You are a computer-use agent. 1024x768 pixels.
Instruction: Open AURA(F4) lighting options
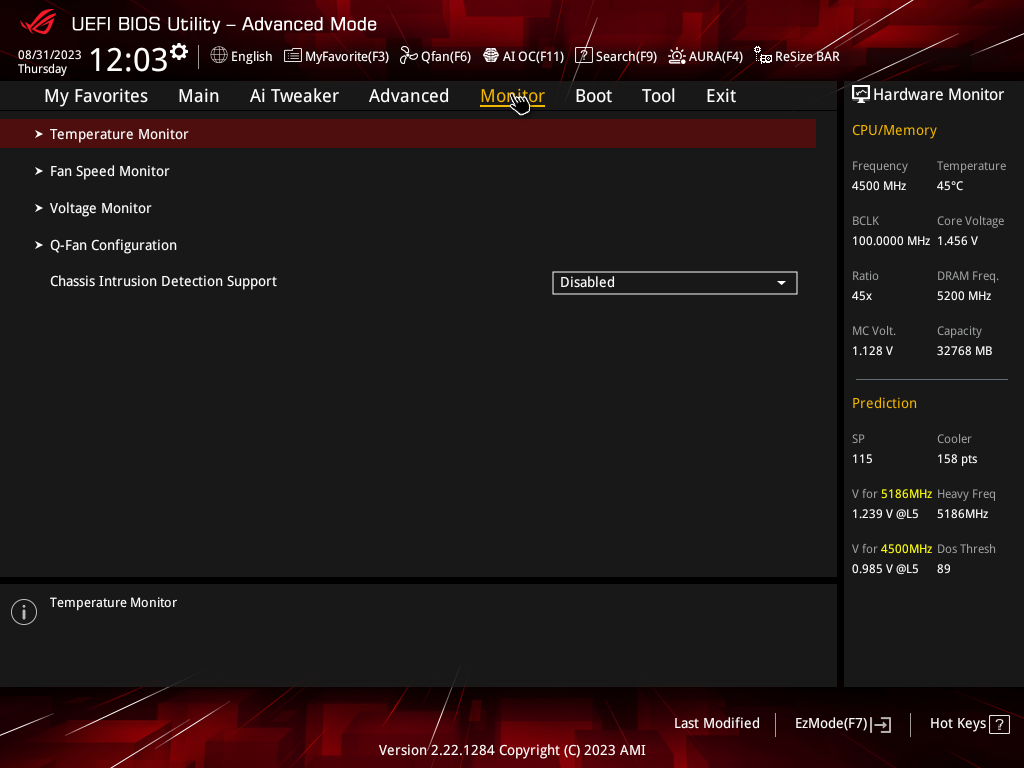click(x=706, y=56)
